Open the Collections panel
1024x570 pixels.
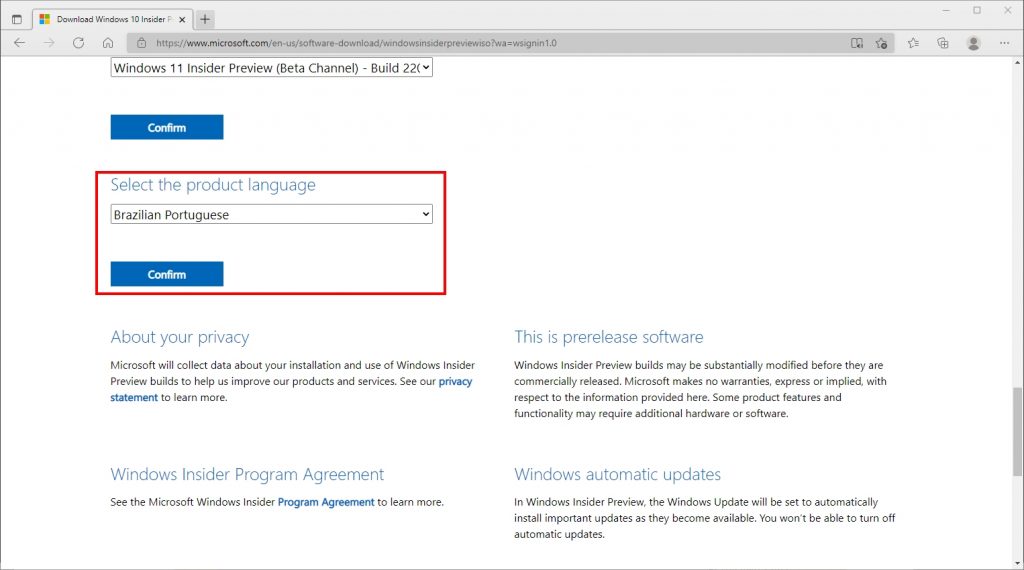click(942, 43)
